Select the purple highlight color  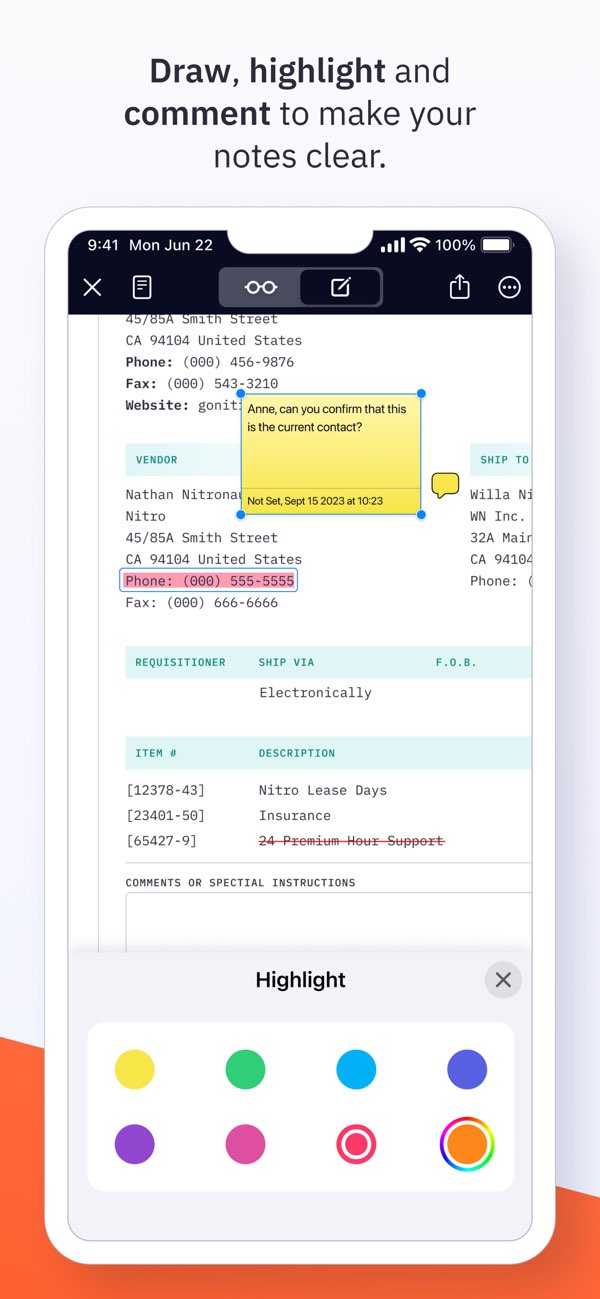135,1144
